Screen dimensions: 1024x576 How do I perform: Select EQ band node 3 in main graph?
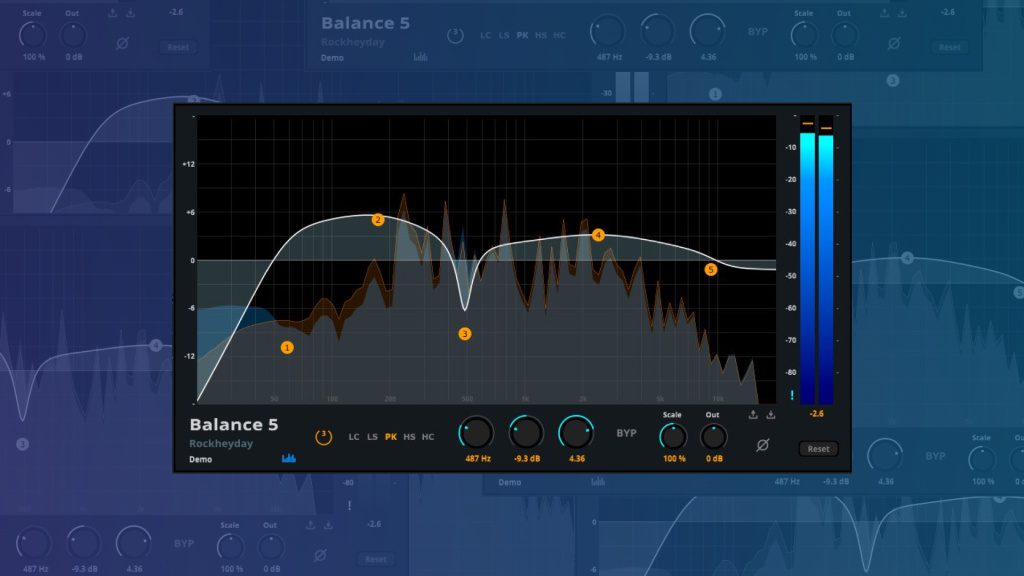pyautogui.click(x=464, y=334)
